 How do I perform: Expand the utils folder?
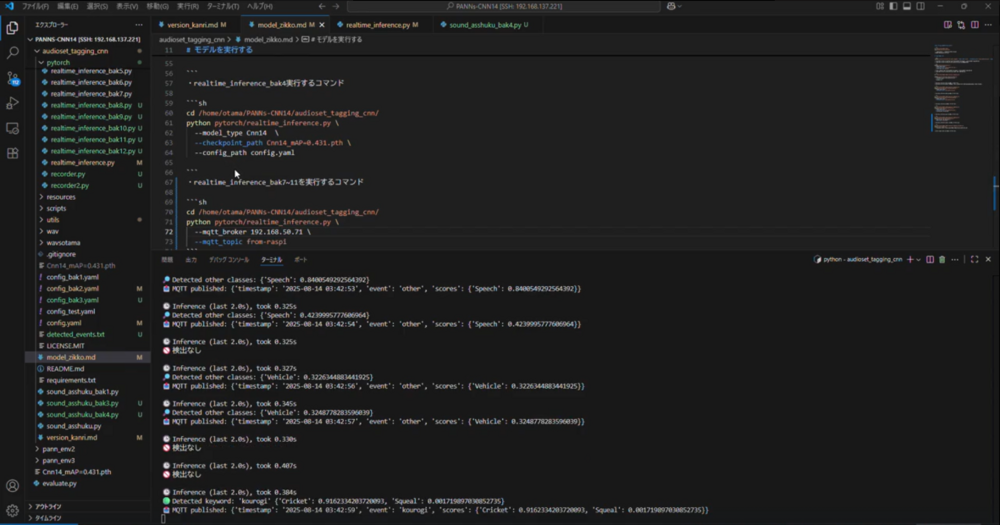pyautogui.click(x=52, y=220)
